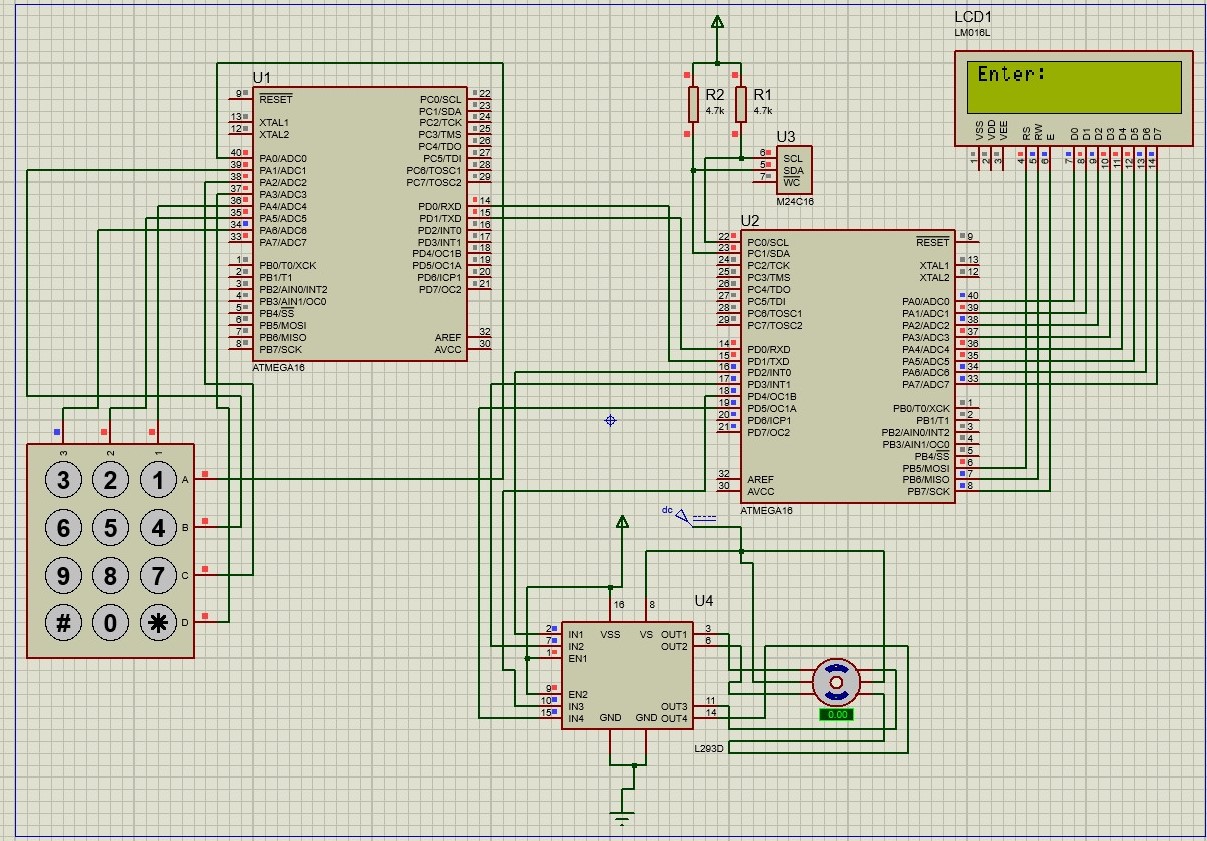The height and width of the screenshot is (841, 1207).
Task: Hit keypad key 7
Action: pos(158,576)
